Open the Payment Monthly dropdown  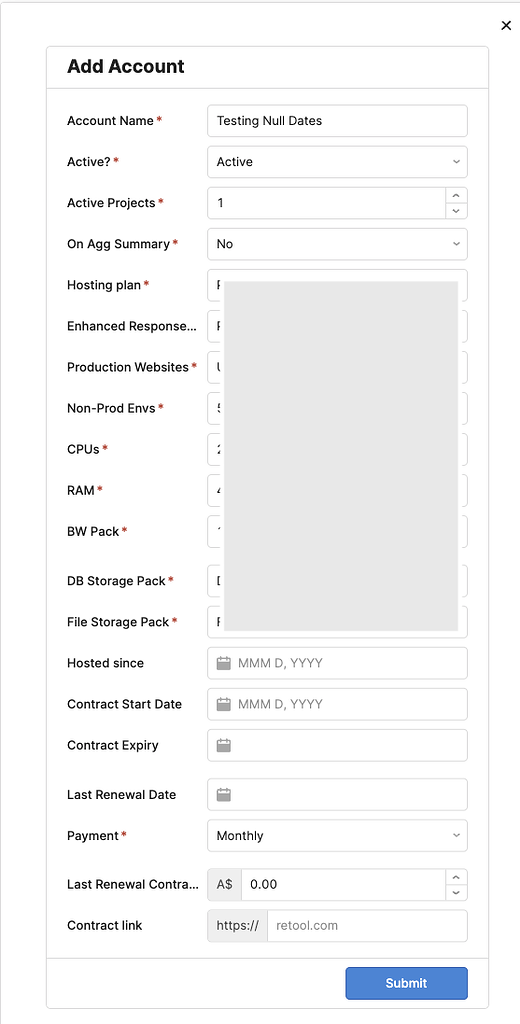[337, 836]
